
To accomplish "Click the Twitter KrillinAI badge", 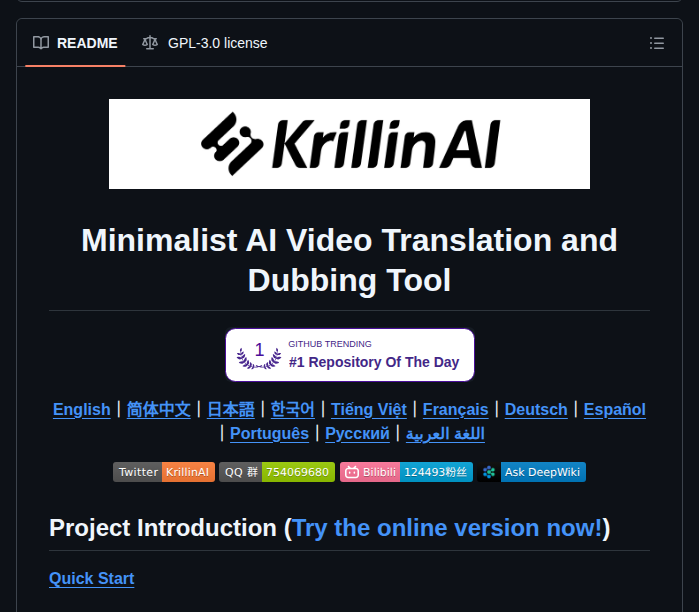I will point(164,472).
